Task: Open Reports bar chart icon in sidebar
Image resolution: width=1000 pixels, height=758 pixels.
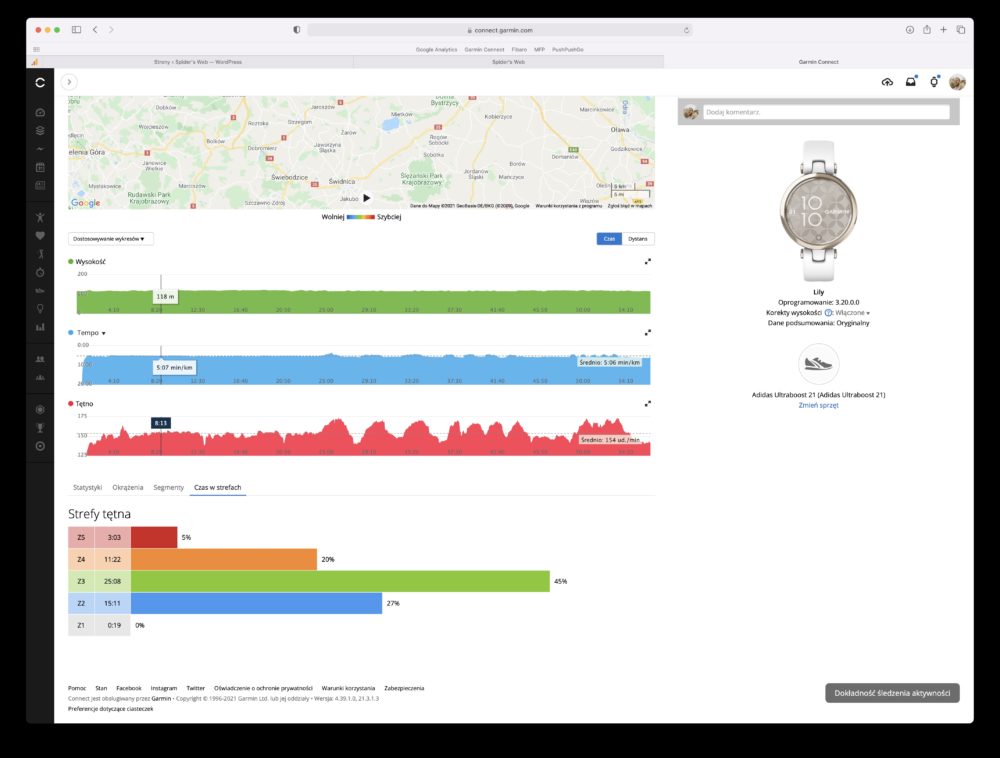Action: pos(40,327)
